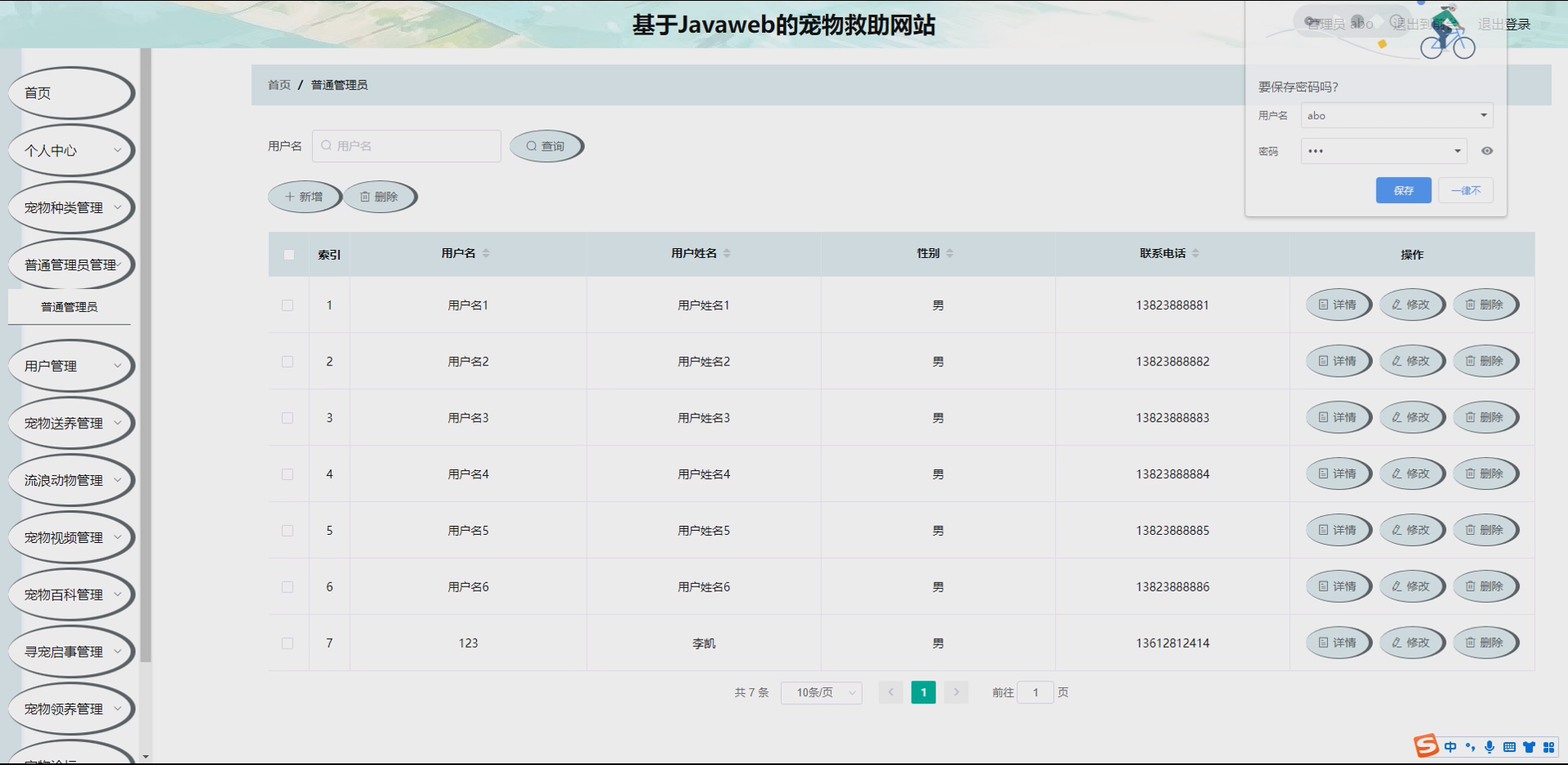Toggle the eye to reveal saved password

(1488, 151)
